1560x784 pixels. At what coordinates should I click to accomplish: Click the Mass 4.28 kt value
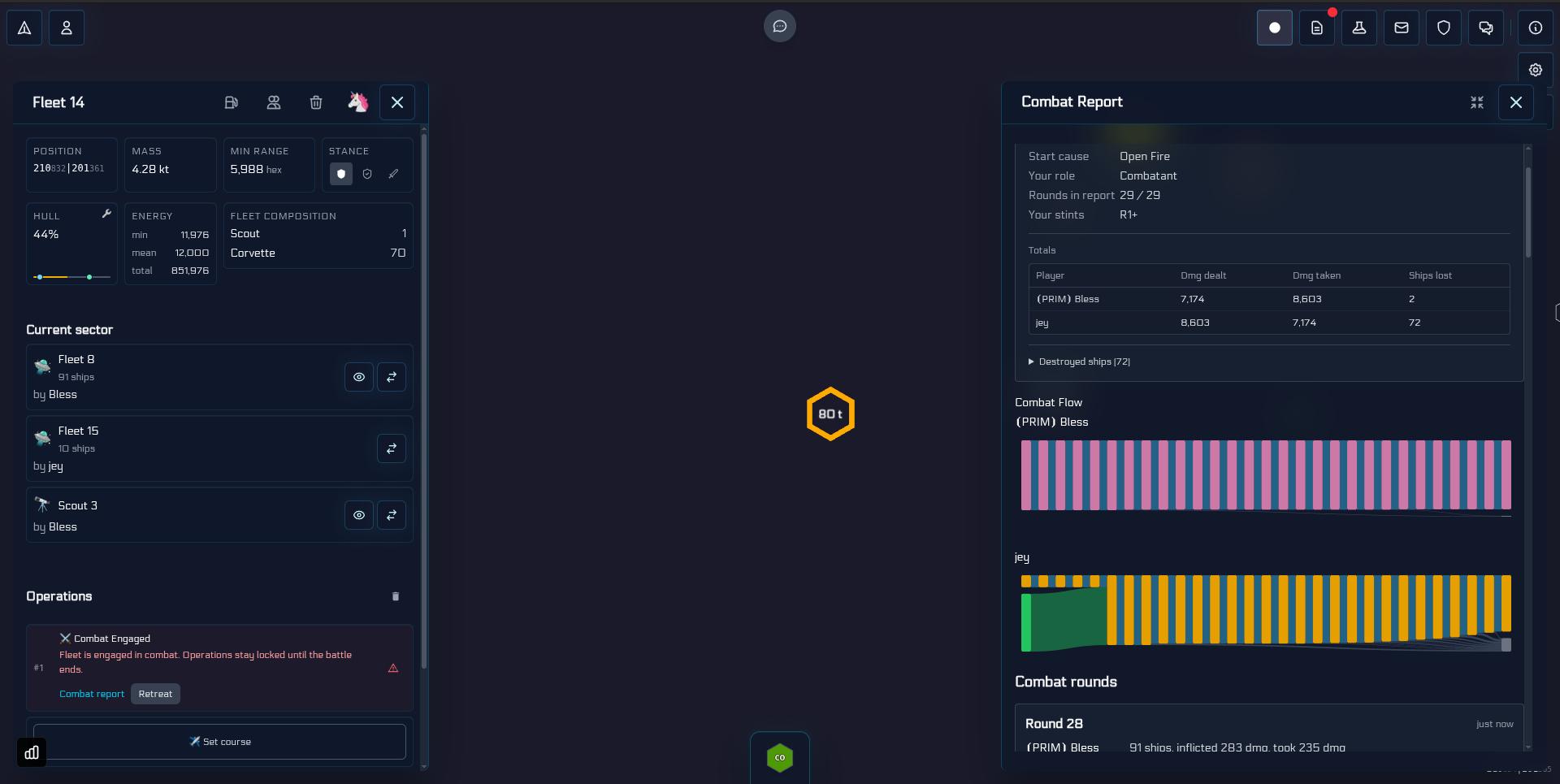click(150, 169)
